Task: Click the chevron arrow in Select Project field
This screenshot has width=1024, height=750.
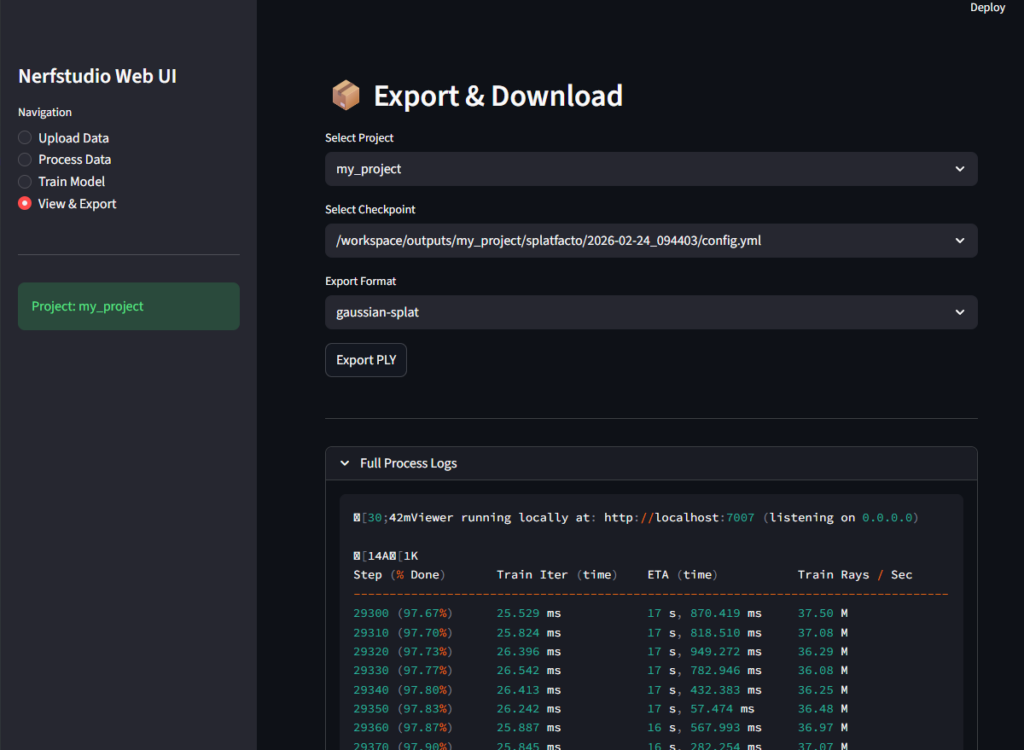Action: click(x=960, y=169)
